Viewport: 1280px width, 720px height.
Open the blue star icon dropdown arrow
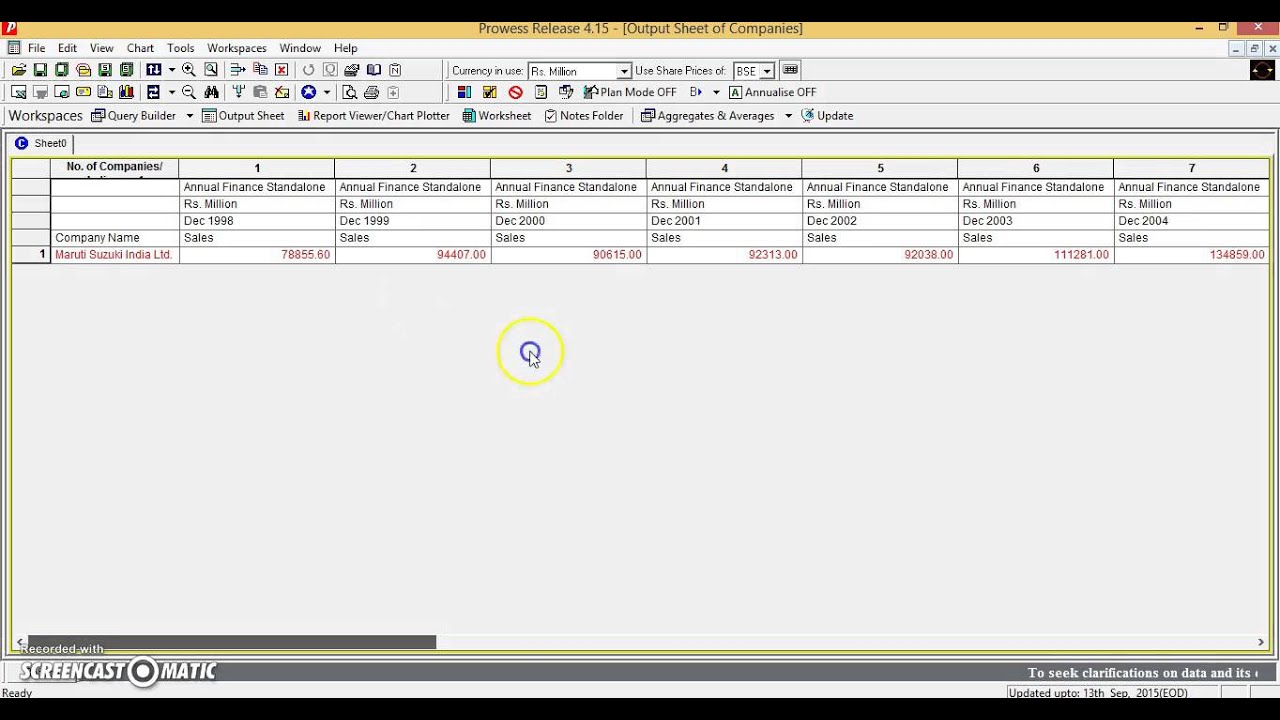[x=326, y=92]
